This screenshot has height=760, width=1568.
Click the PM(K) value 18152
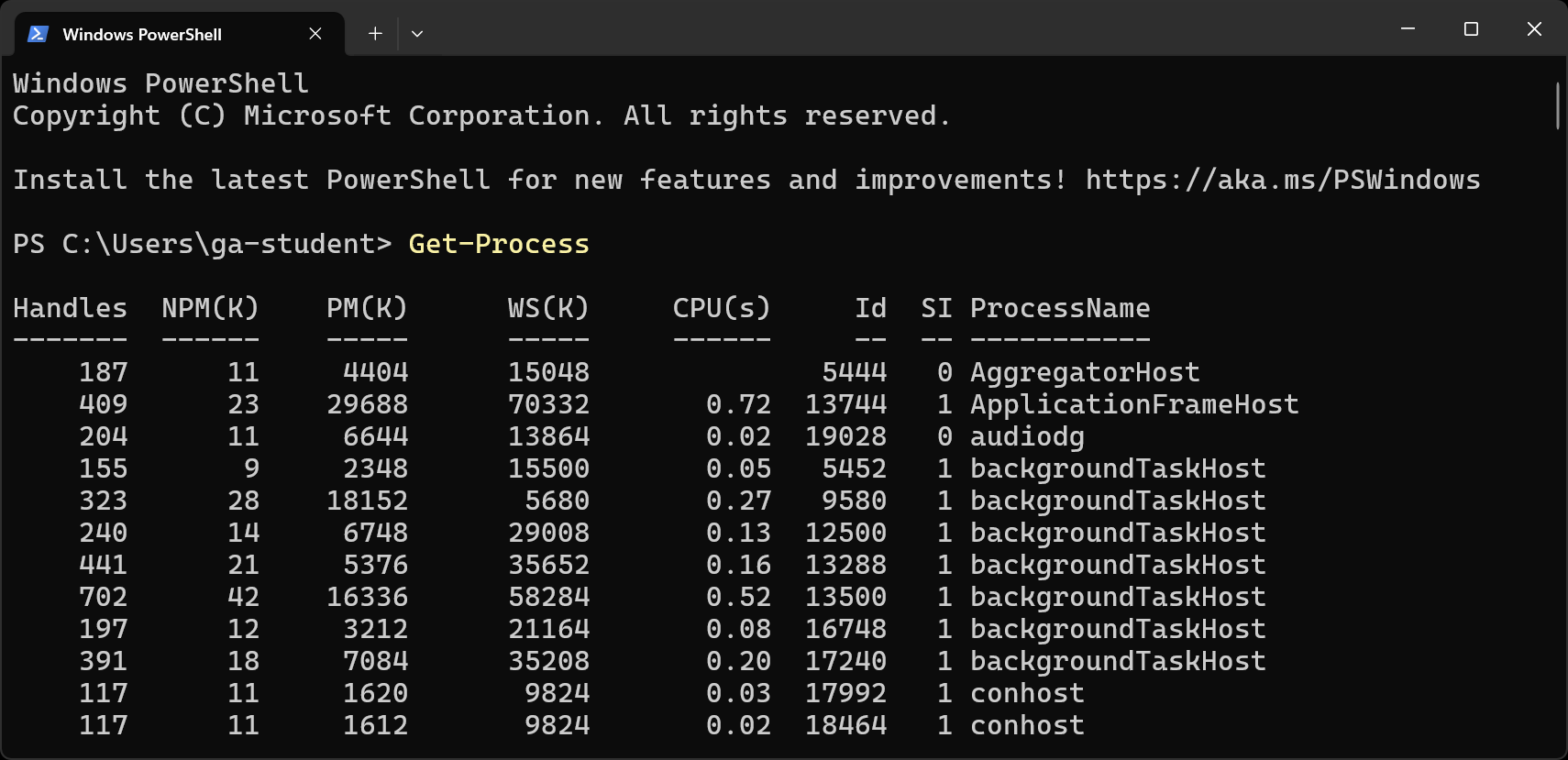(367, 501)
